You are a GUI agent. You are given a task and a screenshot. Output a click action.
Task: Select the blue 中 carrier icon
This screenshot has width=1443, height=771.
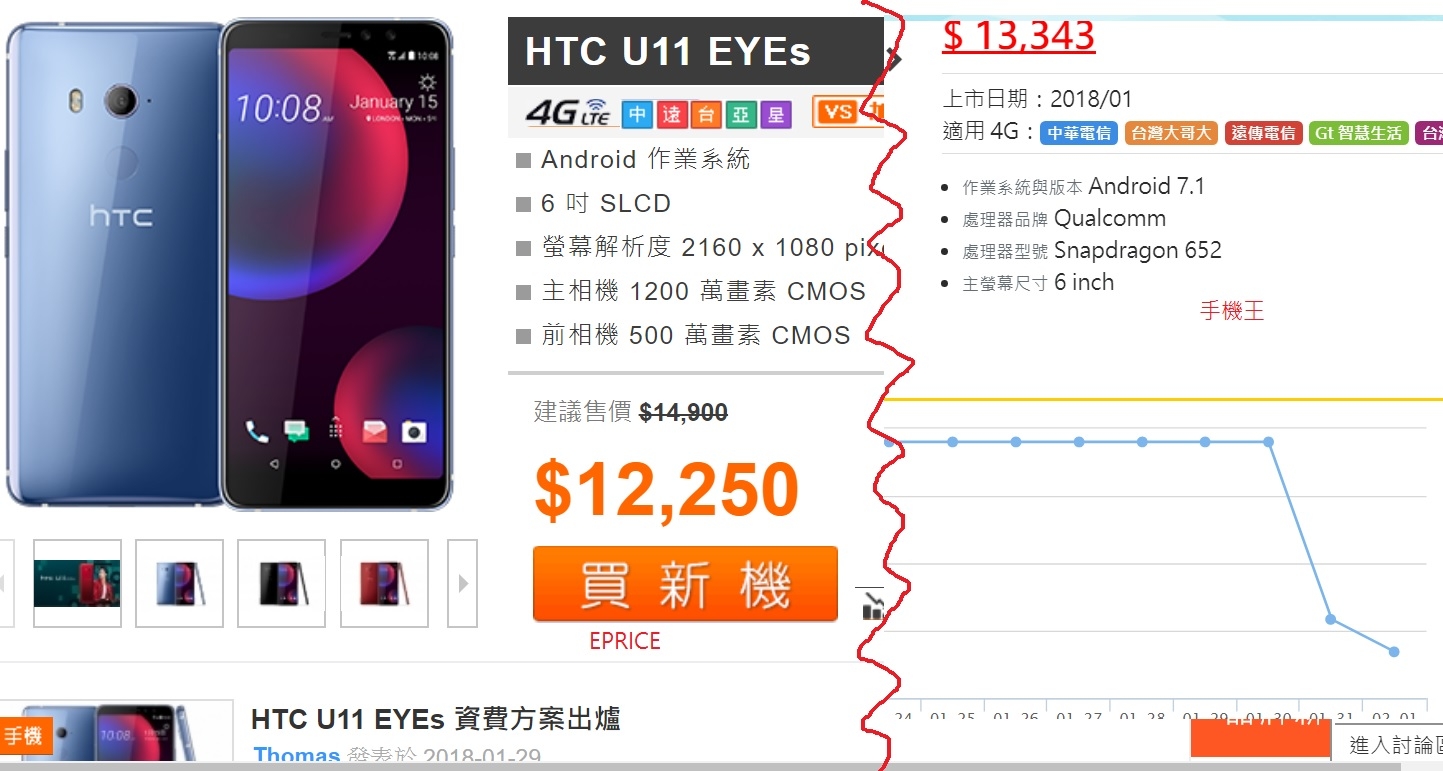point(637,114)
